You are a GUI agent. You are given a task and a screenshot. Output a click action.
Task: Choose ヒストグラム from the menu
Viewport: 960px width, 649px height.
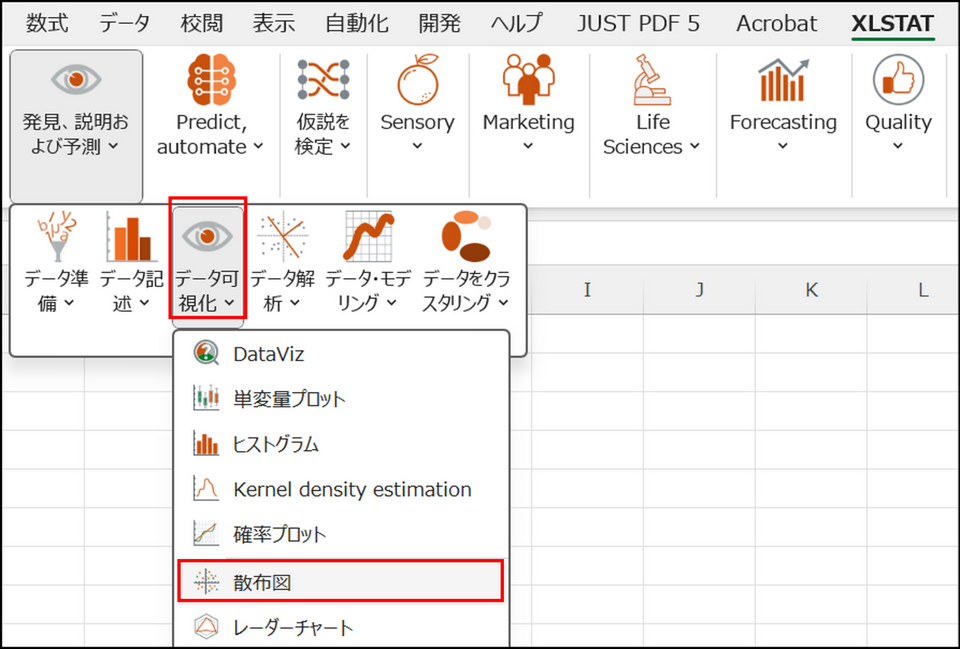(341, 445)
